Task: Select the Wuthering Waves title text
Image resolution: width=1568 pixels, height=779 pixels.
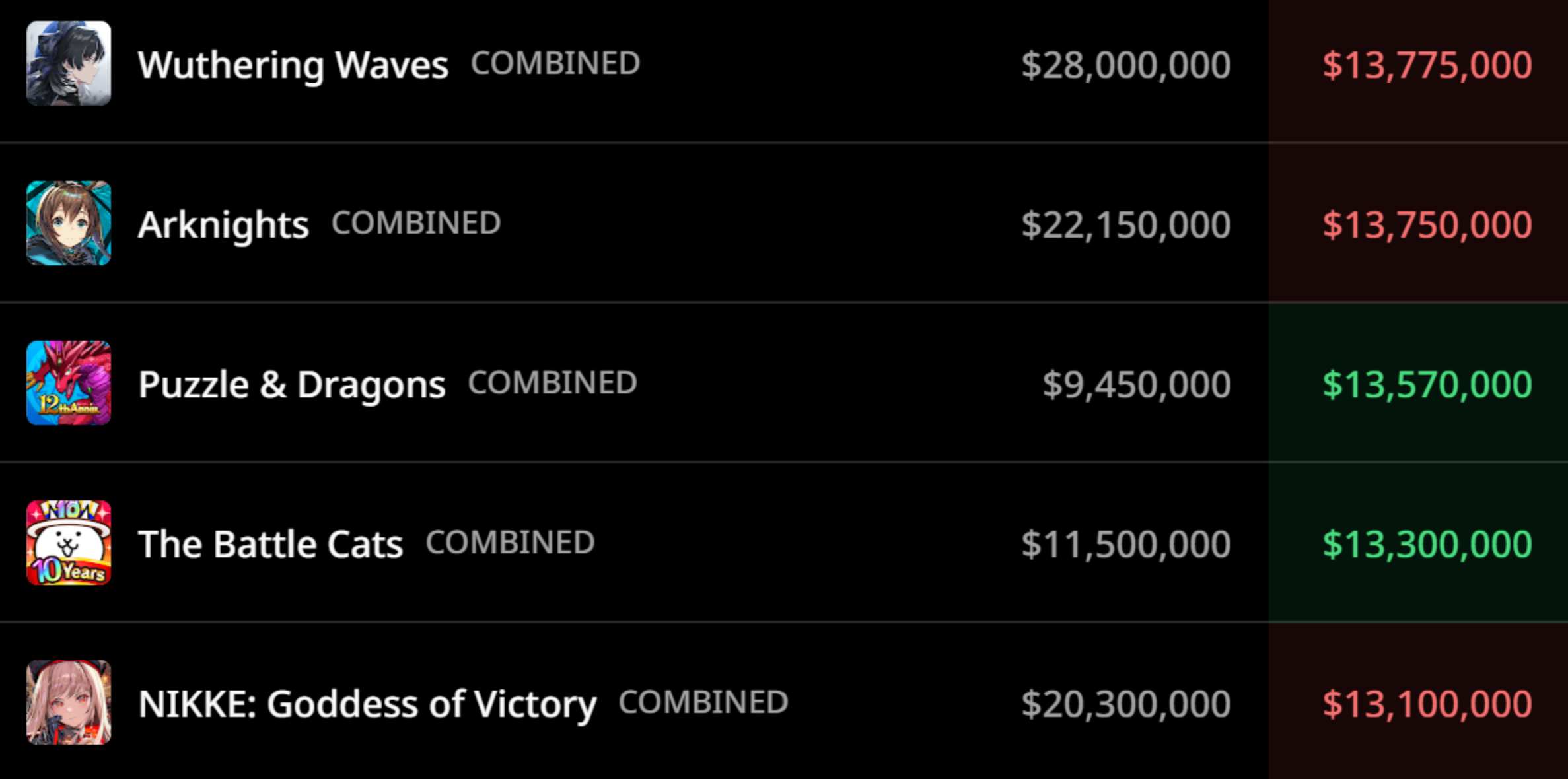Action: point(293,65)
